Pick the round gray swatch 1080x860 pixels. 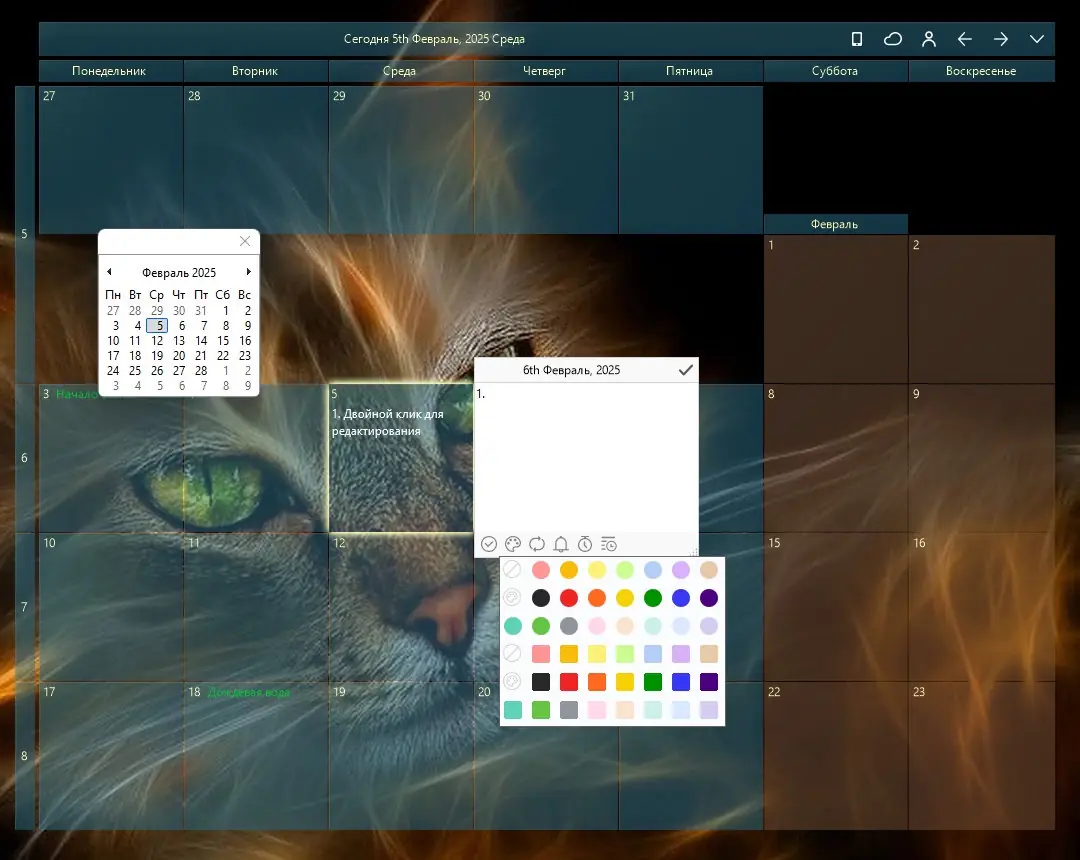tap(569, 626)
